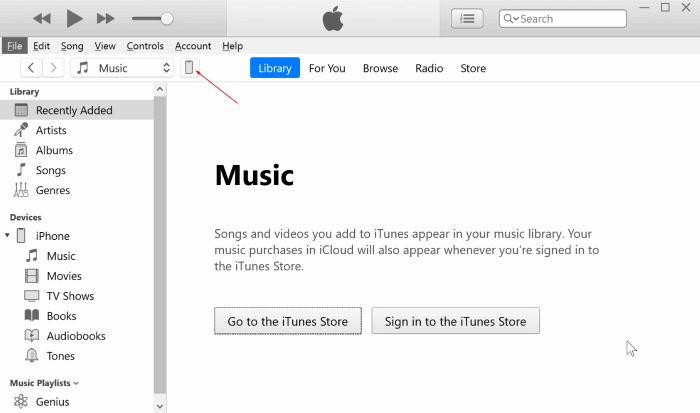This screenshot has height=413, width=700.
Task: Open the Up Next list view icon
Action: click(x=466, y=18)
